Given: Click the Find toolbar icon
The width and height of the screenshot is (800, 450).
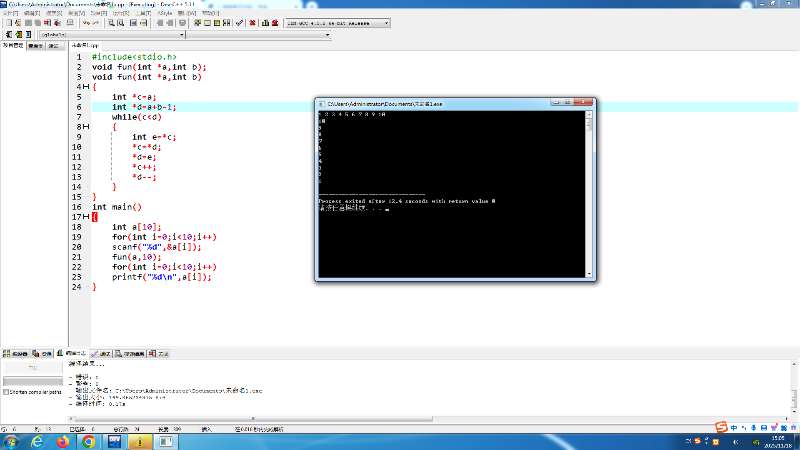Looking at the screenshot, I should pyautogui.click(x=111, y=23).
